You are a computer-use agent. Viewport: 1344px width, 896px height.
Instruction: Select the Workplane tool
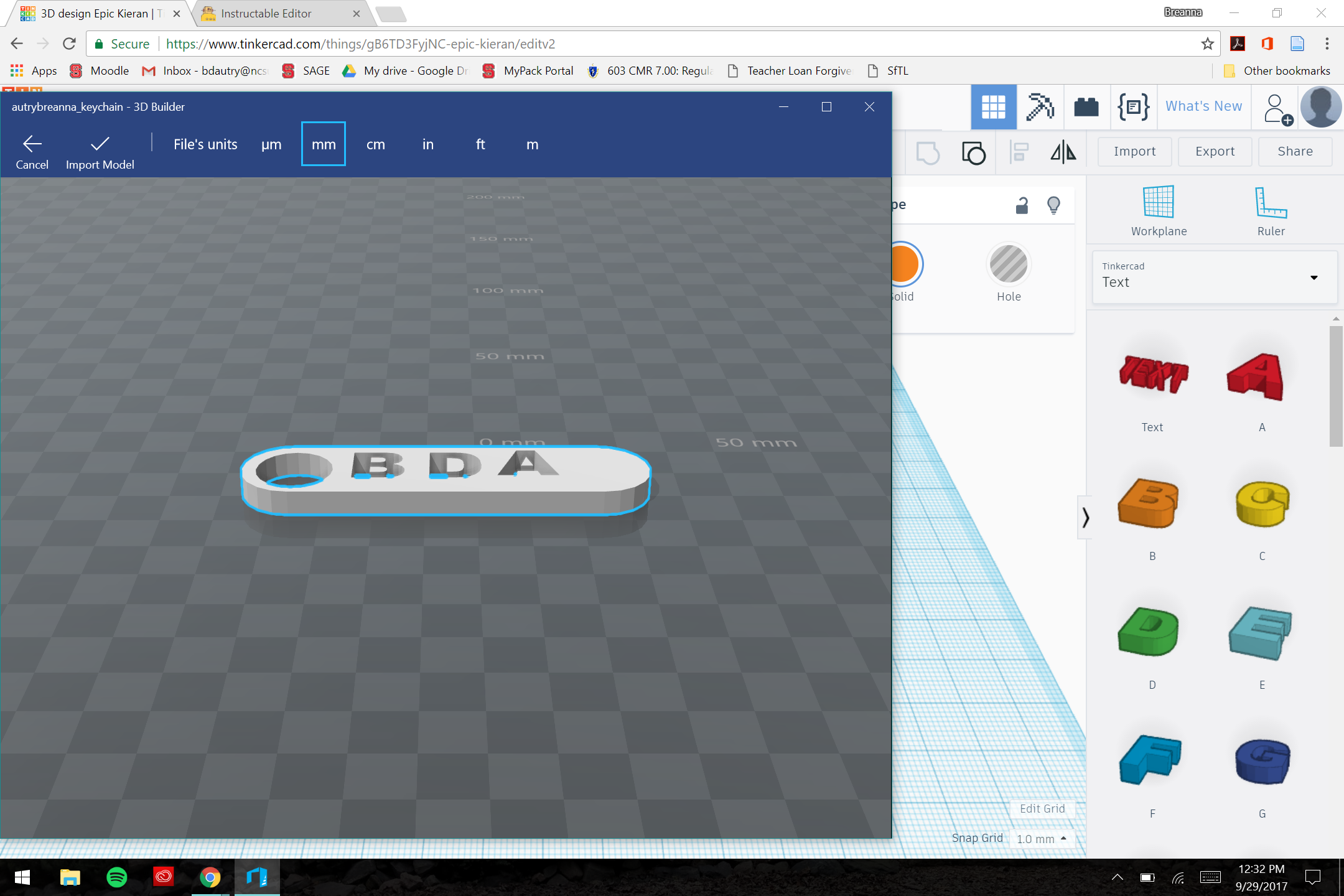point(1159,210)
